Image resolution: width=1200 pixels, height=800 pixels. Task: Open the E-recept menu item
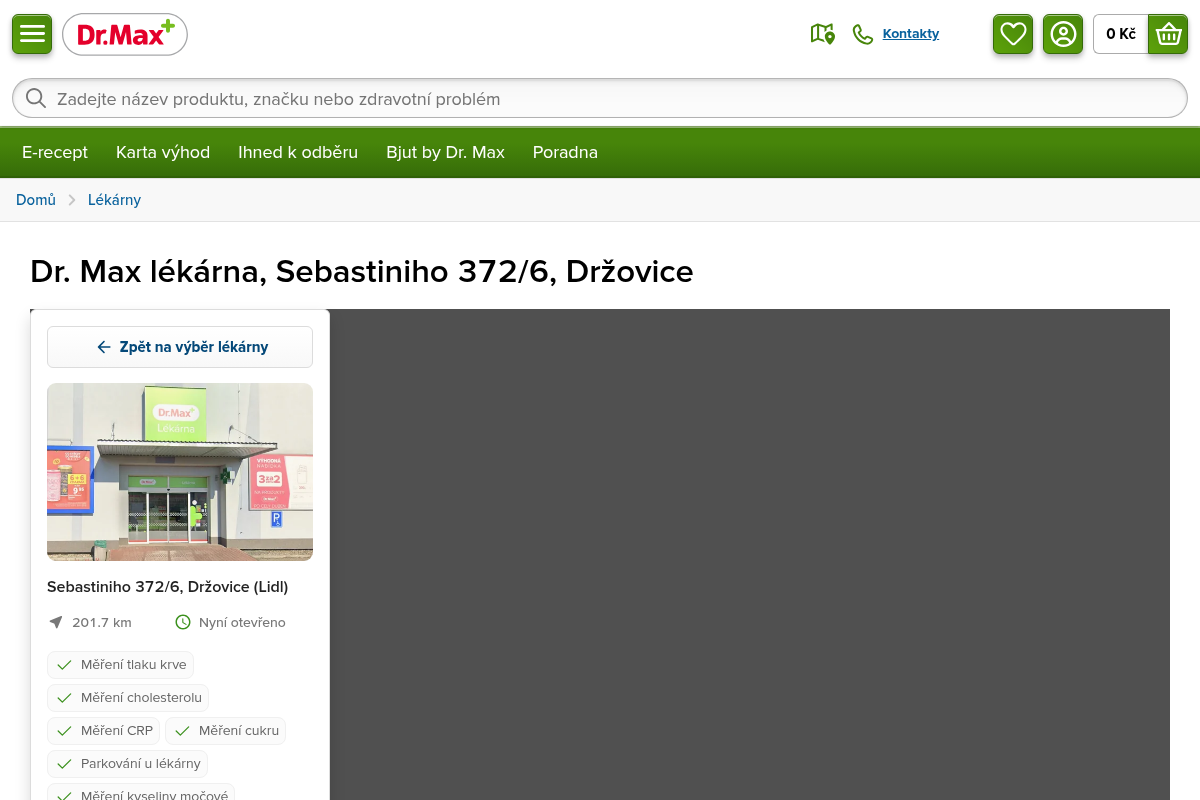click(55, 152)
